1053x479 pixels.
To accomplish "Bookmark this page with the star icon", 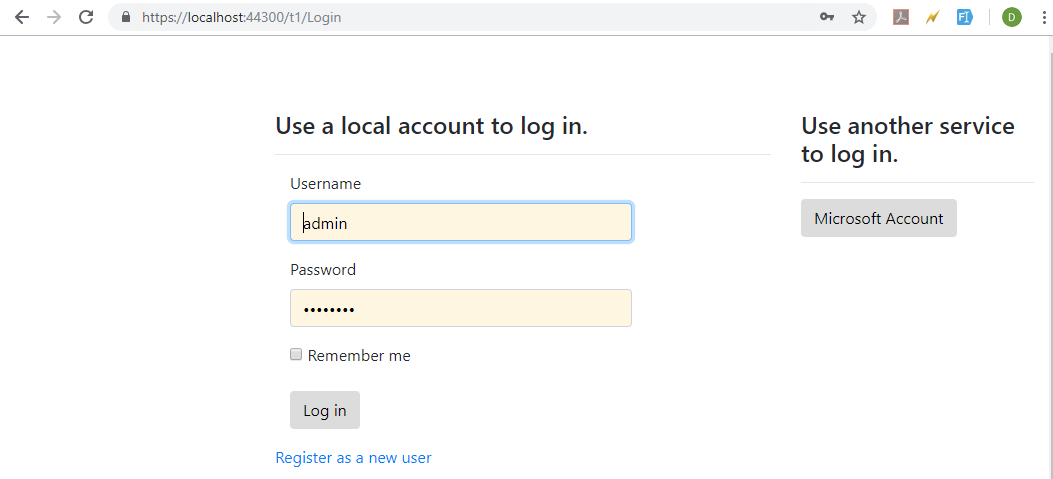I will [x=859, y=17].
